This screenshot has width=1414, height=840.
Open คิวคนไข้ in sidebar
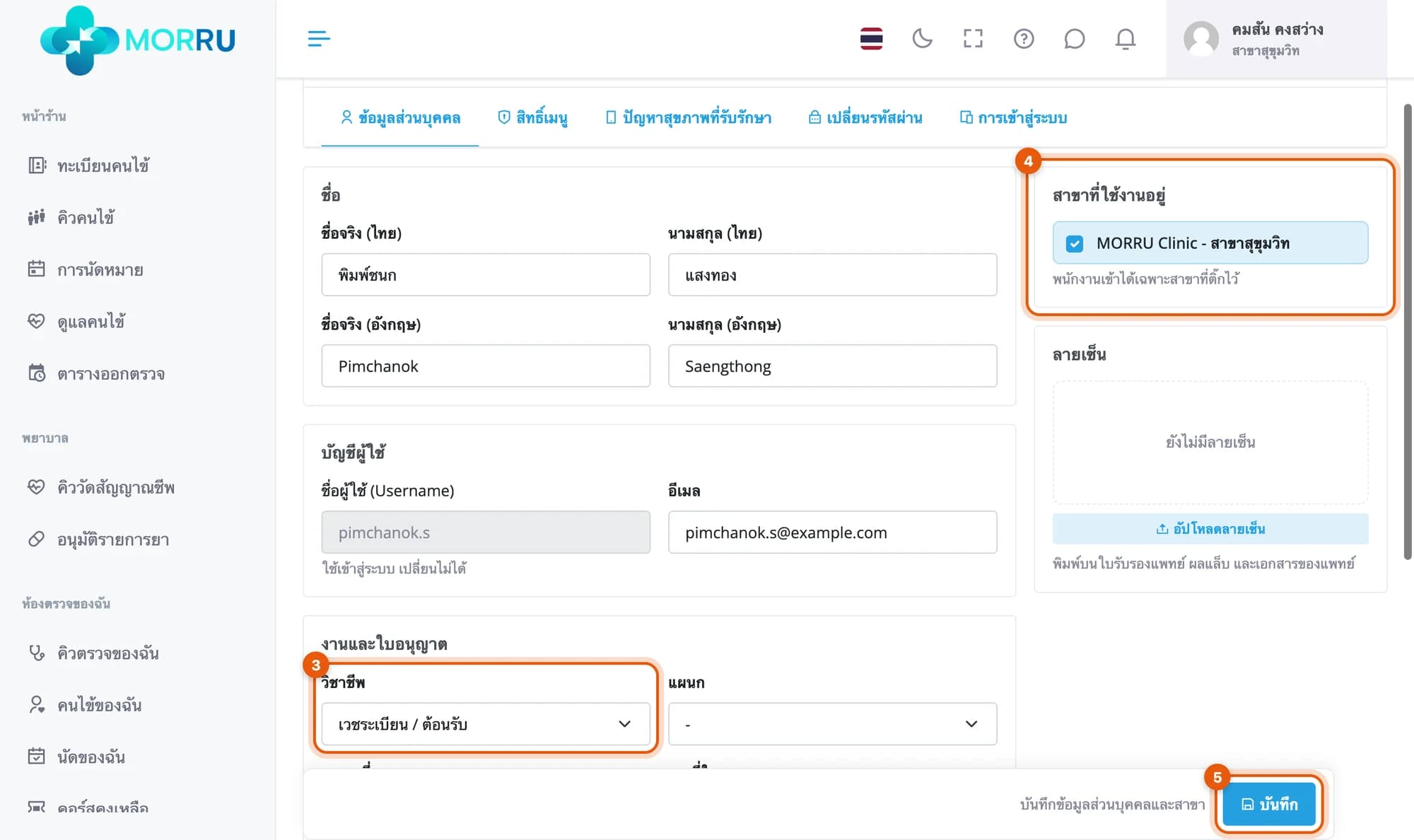coord(71,217)
